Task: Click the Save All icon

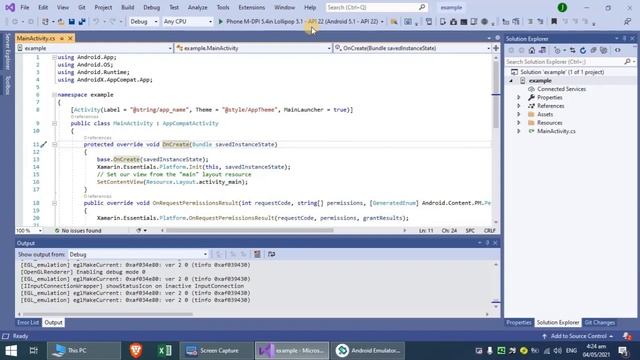Action: coord(82,22)
